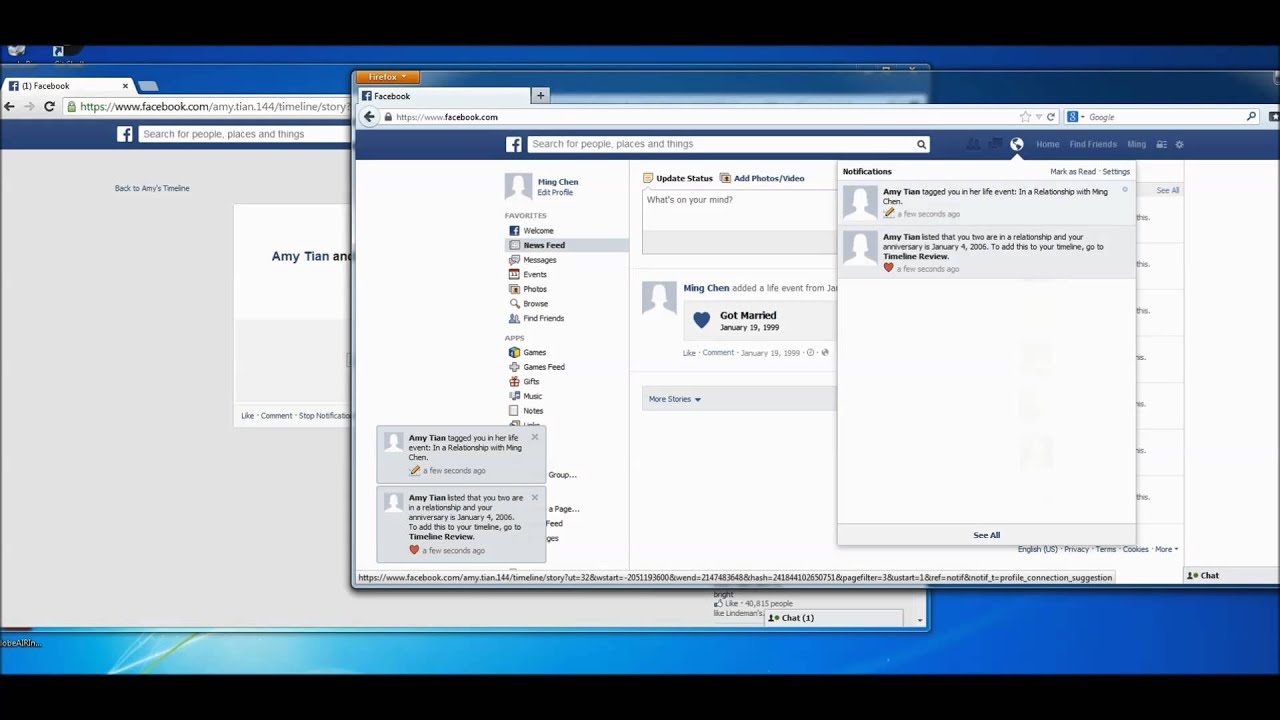Focus Facebook search in Chrome window

point(245,134)
